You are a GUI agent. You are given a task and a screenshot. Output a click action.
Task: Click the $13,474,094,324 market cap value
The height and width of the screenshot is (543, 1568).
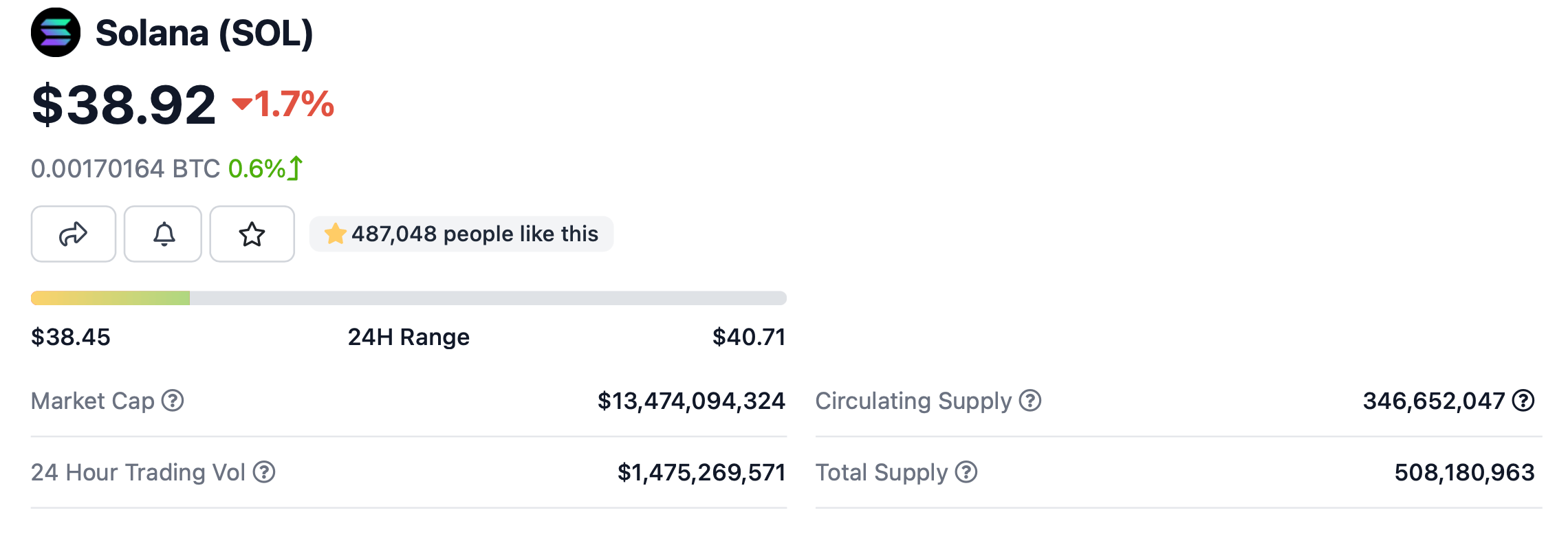point(691,401)
